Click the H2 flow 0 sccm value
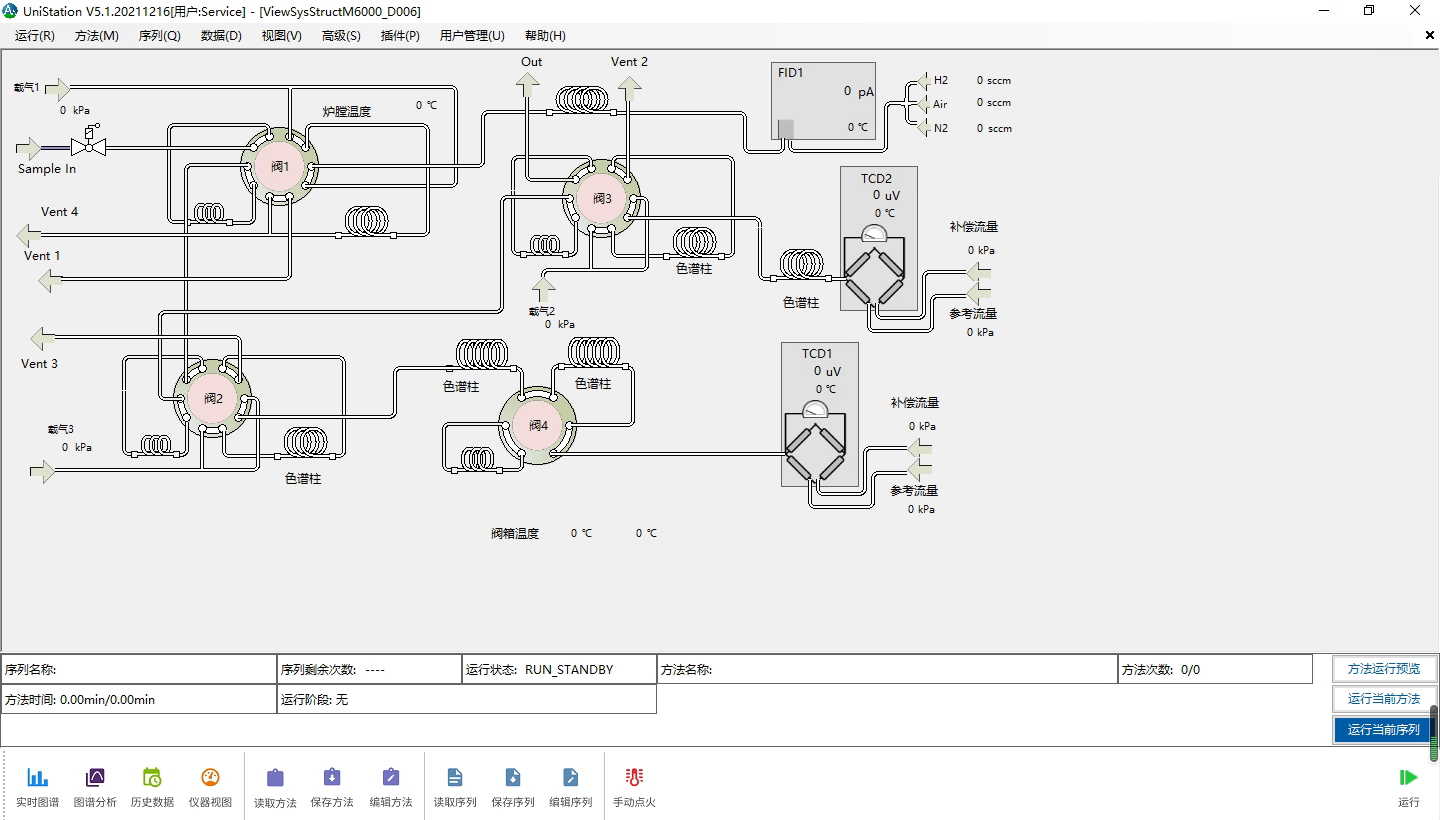This screenshot has height=820, width=1440. click(994, 80)
